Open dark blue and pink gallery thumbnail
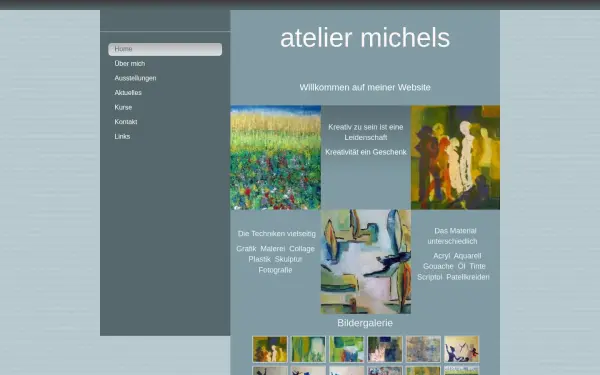Image resolution: width=600 pixels, height=375 pixels. (x=385, y=349)
